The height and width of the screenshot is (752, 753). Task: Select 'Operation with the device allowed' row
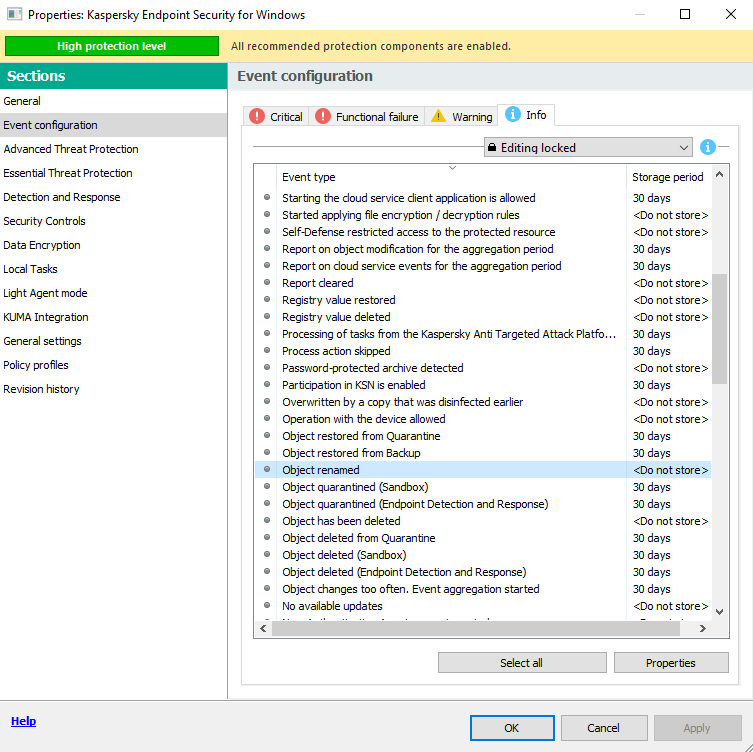pyautogui.click(x=483, y=419)
